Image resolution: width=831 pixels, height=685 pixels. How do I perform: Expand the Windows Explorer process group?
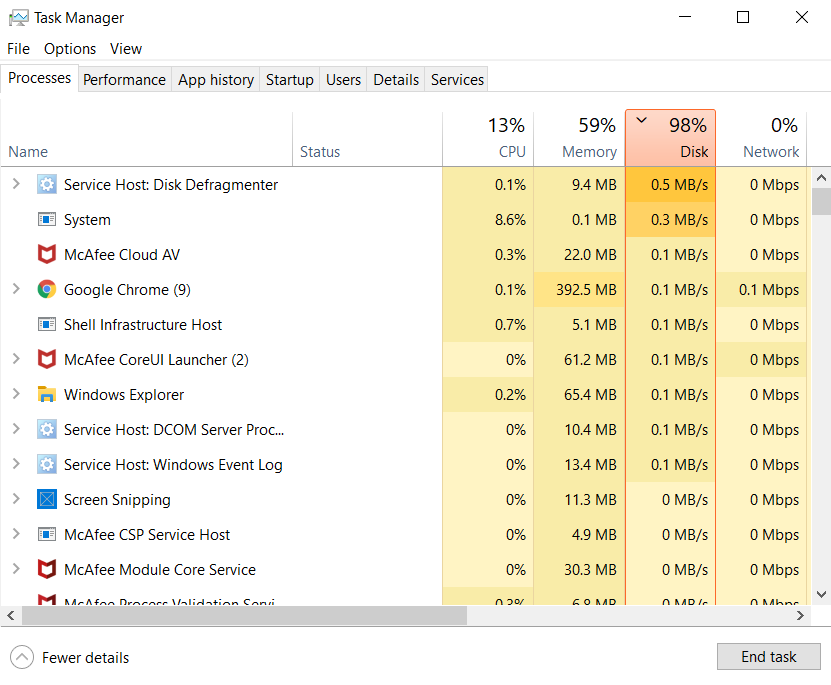click(16, 394)
